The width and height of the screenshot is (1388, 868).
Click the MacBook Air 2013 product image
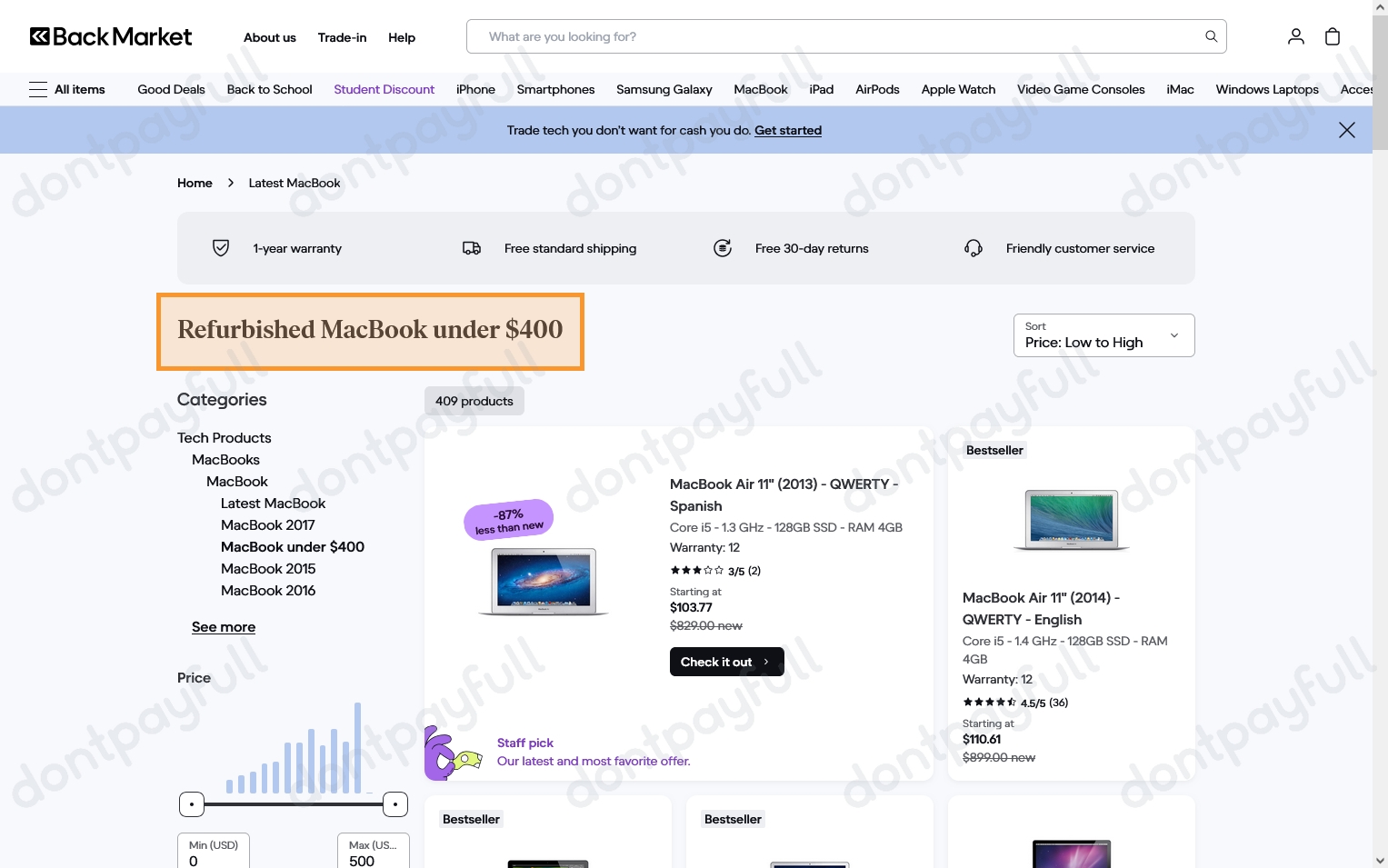544,582
